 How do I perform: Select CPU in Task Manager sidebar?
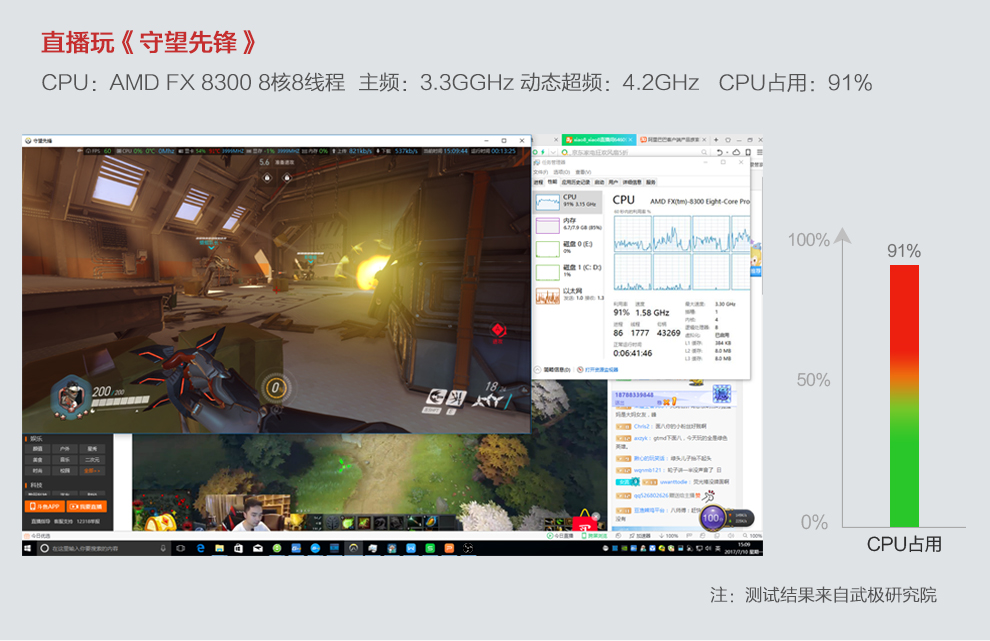[x=567, y=202]
